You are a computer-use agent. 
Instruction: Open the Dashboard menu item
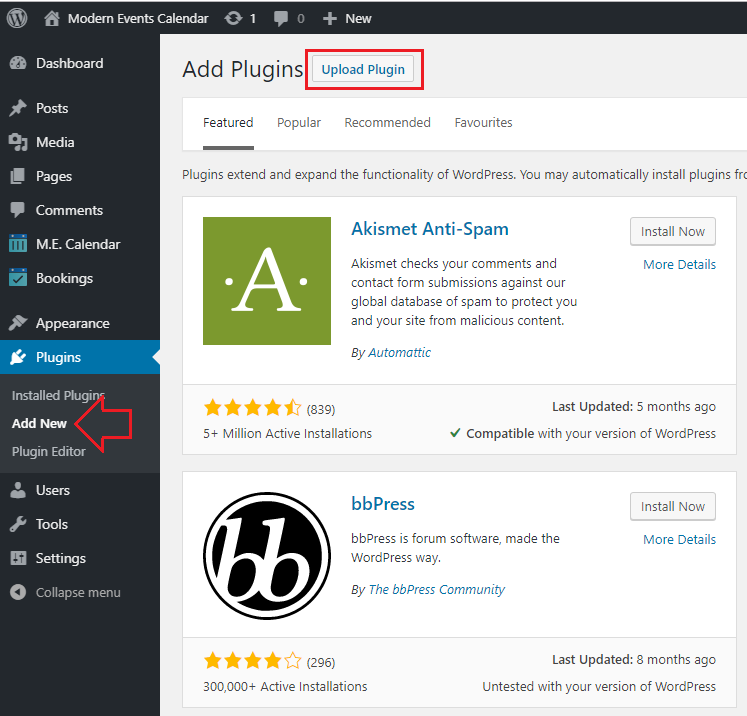click(x=70, y=63)
